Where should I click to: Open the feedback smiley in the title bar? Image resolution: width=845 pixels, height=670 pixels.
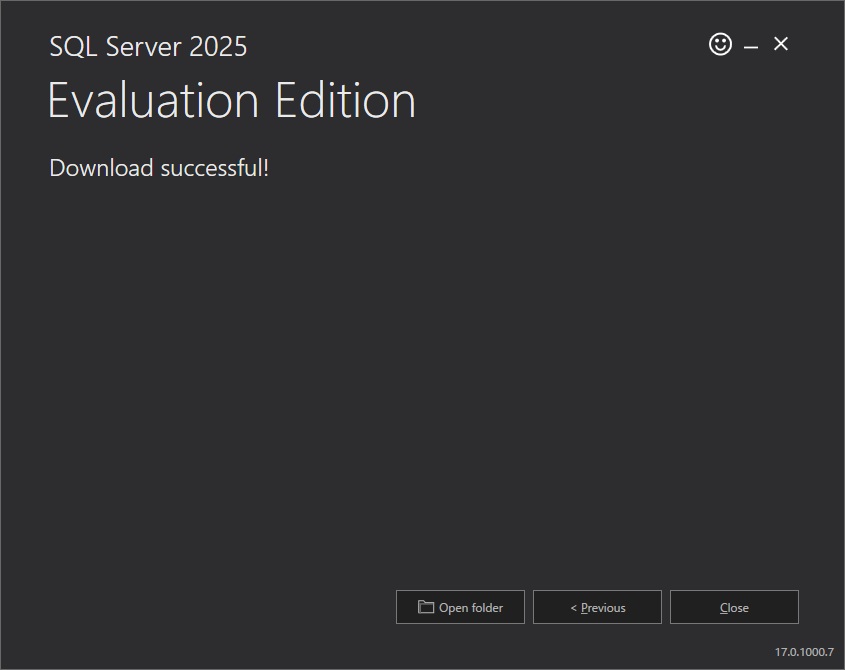coord(720,44)
